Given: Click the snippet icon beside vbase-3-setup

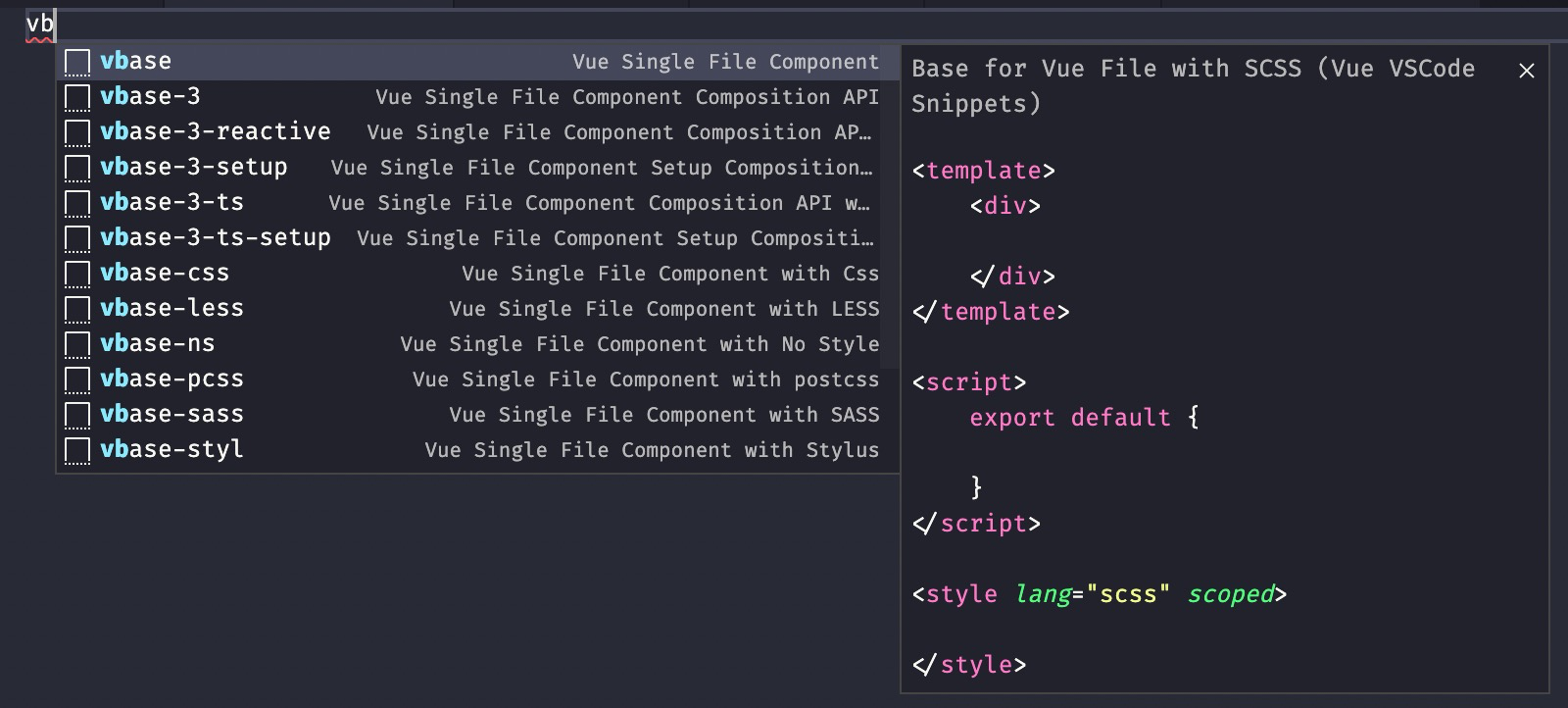Looking at the screenshot, I should [x=77, y=169].
